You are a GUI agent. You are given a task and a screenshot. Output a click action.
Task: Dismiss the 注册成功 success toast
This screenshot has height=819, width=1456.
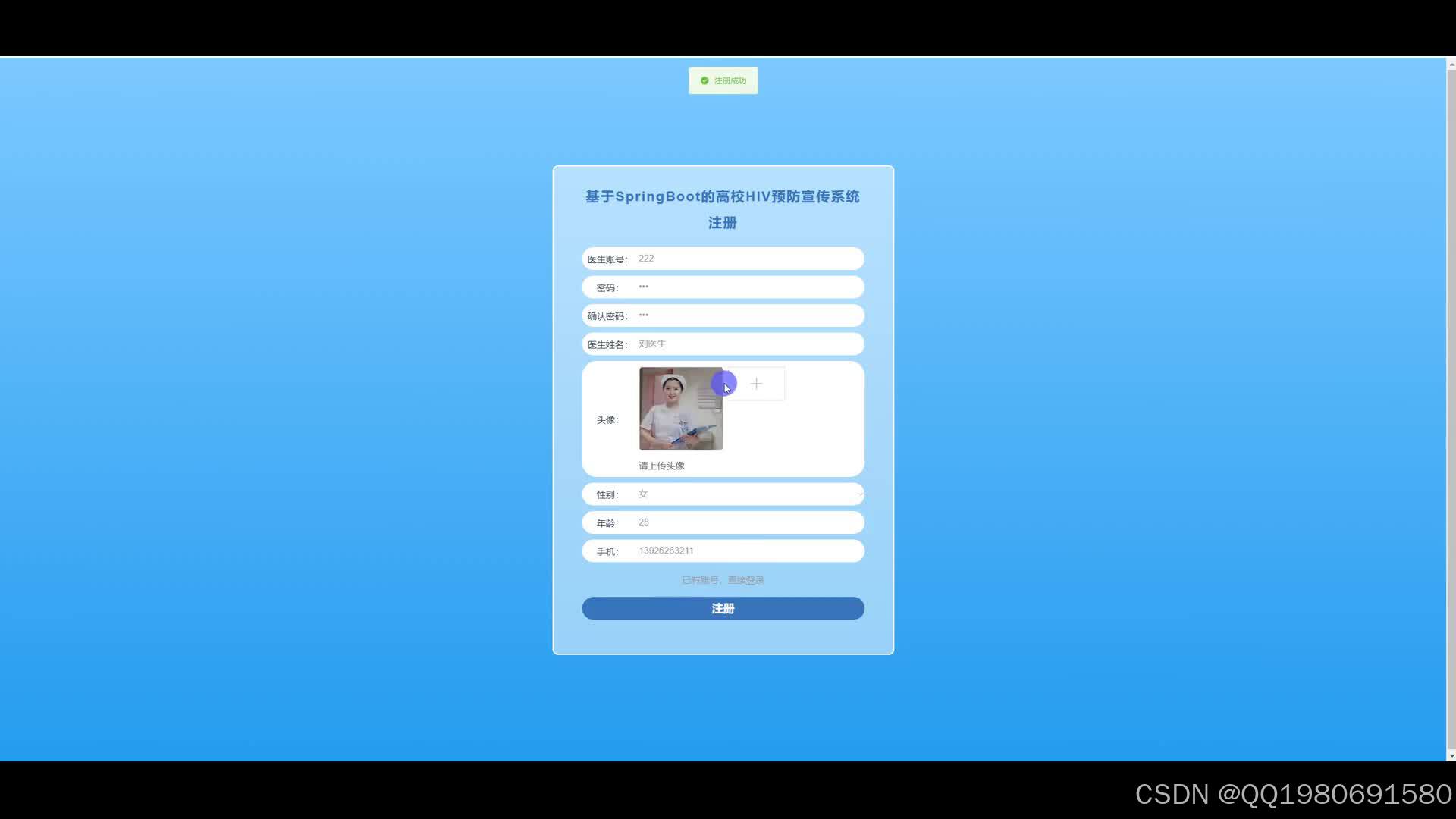(722, 80)
